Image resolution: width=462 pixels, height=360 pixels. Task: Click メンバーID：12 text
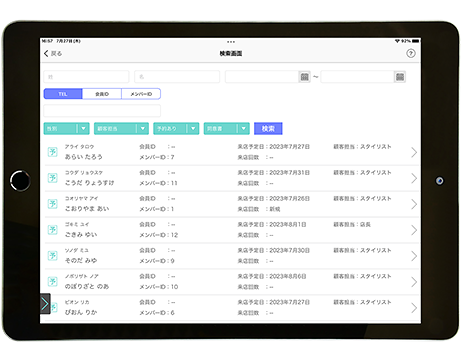[159, 235]
